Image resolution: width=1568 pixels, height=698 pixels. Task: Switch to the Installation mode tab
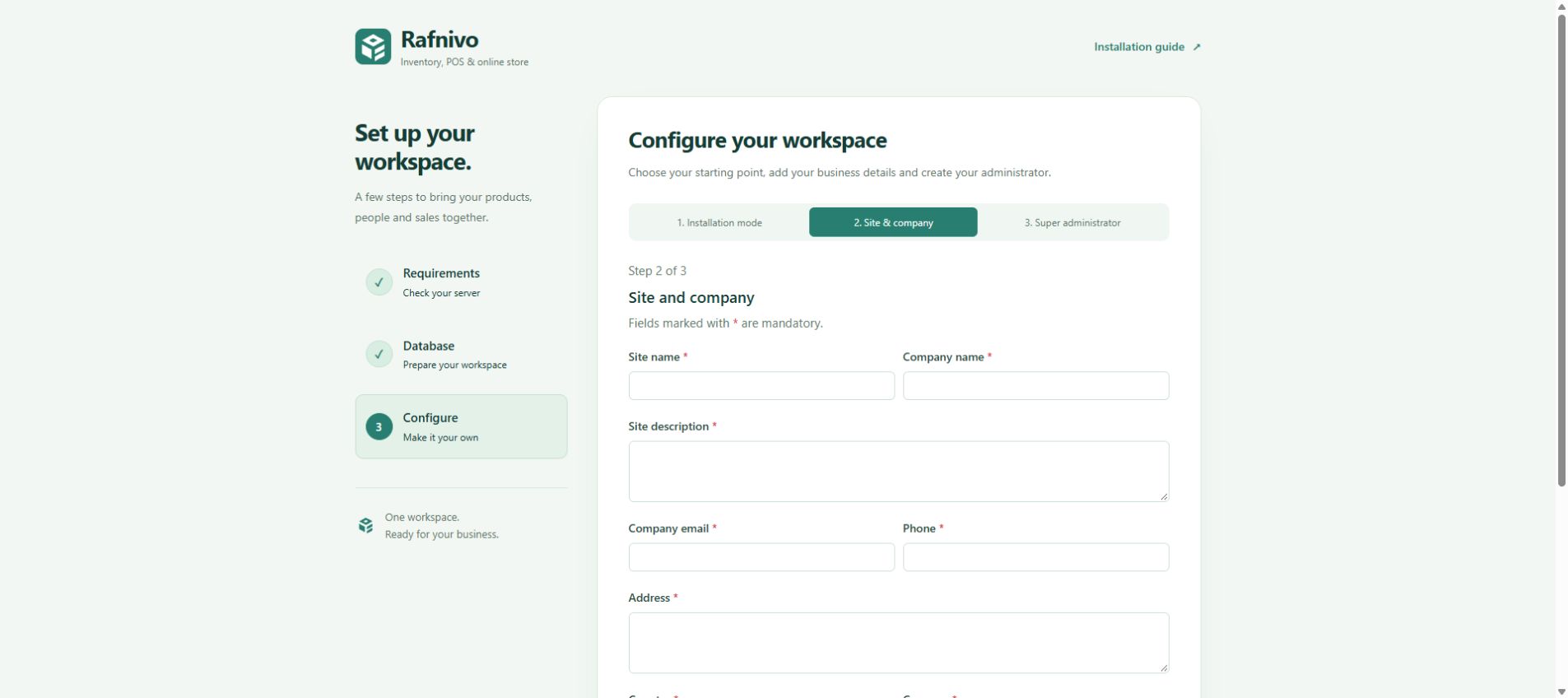(719, 222)
